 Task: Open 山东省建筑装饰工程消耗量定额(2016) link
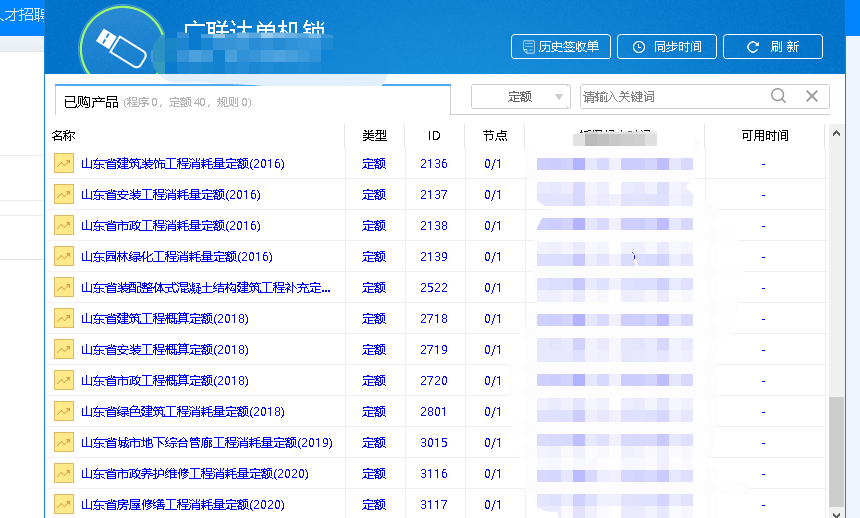point(183,164)
